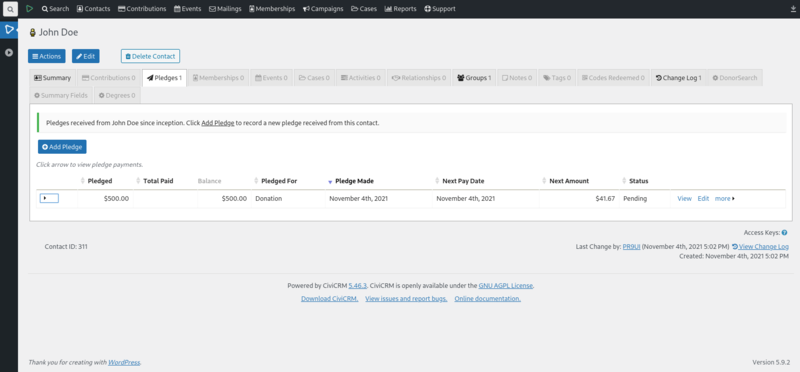Open the Campaigns menu
The image size is (800, 372).
tap(323, 9)
